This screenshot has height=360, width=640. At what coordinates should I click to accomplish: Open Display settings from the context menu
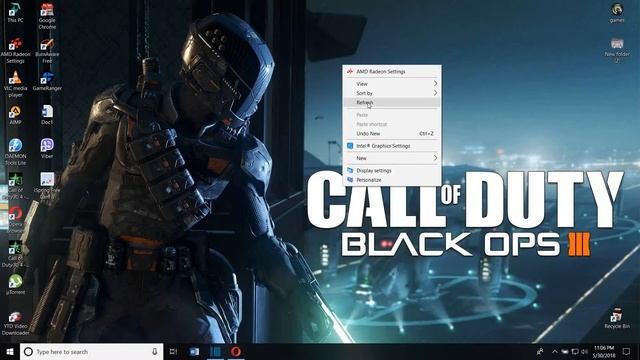tap(392, 171)
